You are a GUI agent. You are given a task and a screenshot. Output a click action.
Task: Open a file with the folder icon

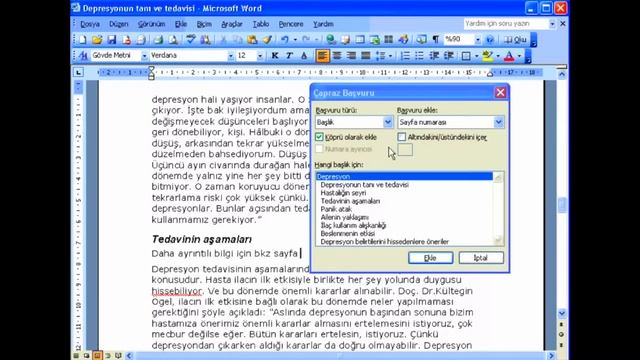tap(97, 40)
